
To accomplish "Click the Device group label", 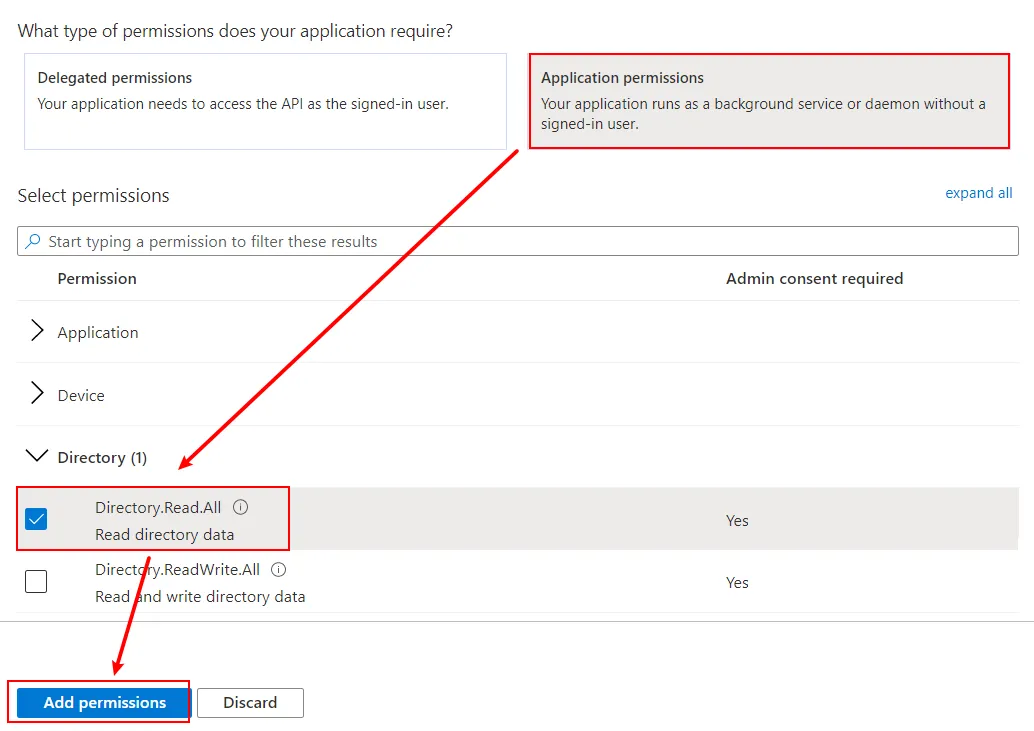I will tap(80, 395).
